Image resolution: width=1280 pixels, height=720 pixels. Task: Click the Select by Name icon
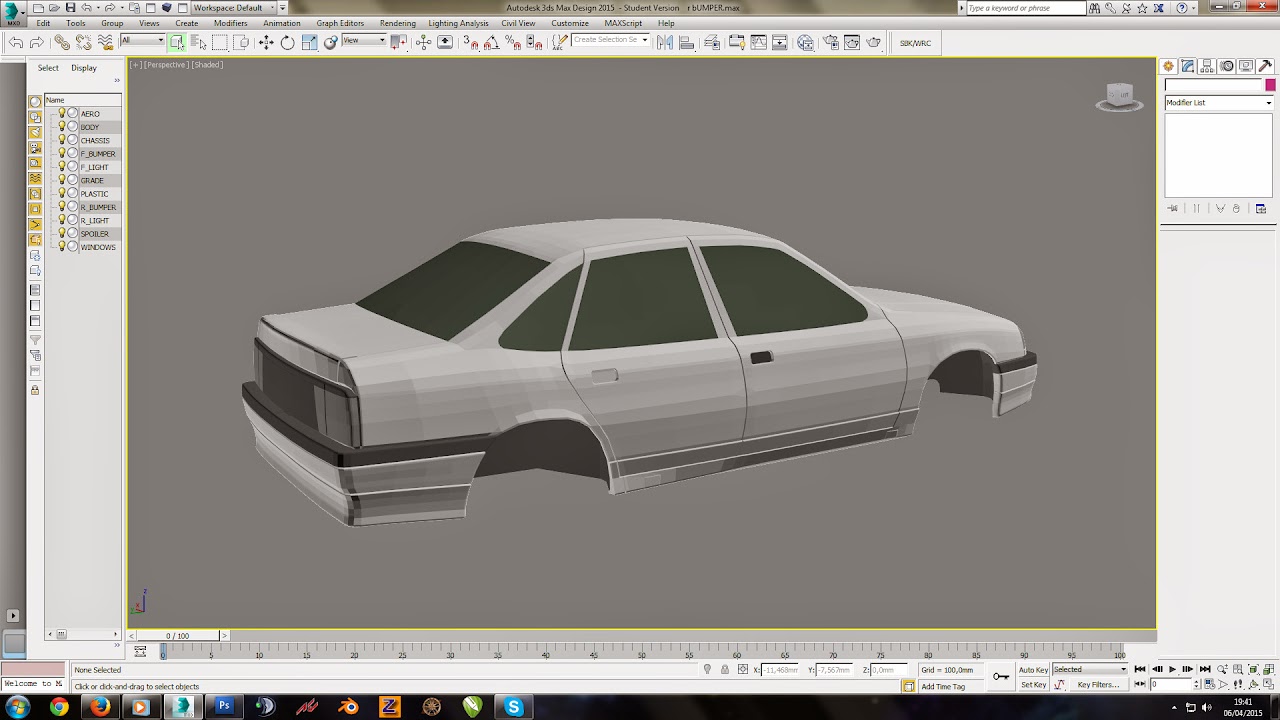pos(198,42)
